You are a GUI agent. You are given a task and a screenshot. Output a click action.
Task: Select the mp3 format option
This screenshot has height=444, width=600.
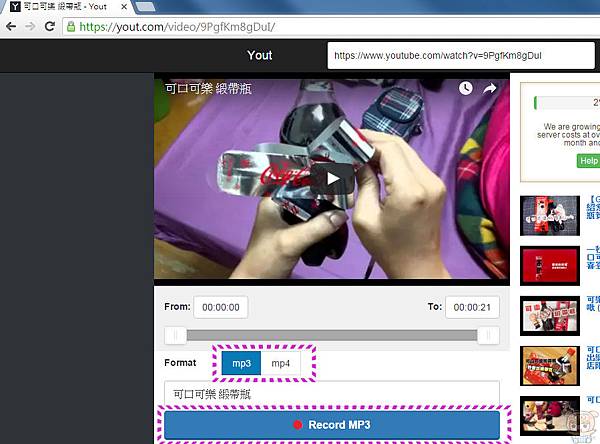pyautogui.click(x=241, y=363)
